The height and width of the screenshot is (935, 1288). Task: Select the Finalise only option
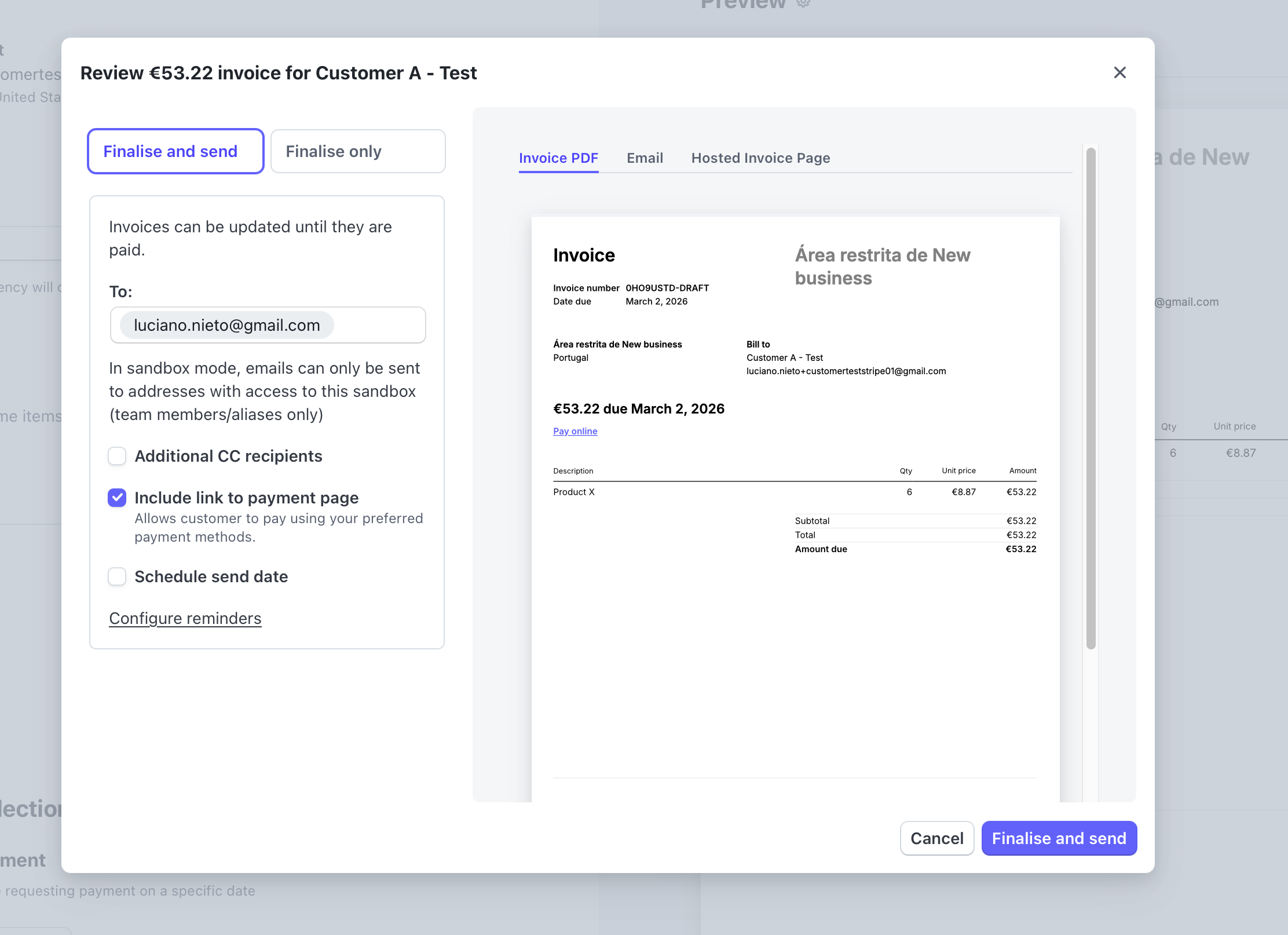(x=357, y=151)
